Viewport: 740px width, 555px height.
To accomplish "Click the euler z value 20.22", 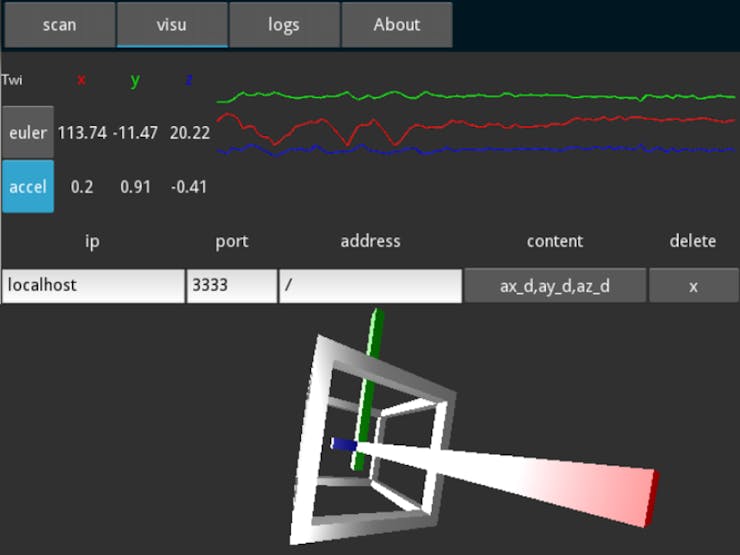I will [x=190, y=133].
